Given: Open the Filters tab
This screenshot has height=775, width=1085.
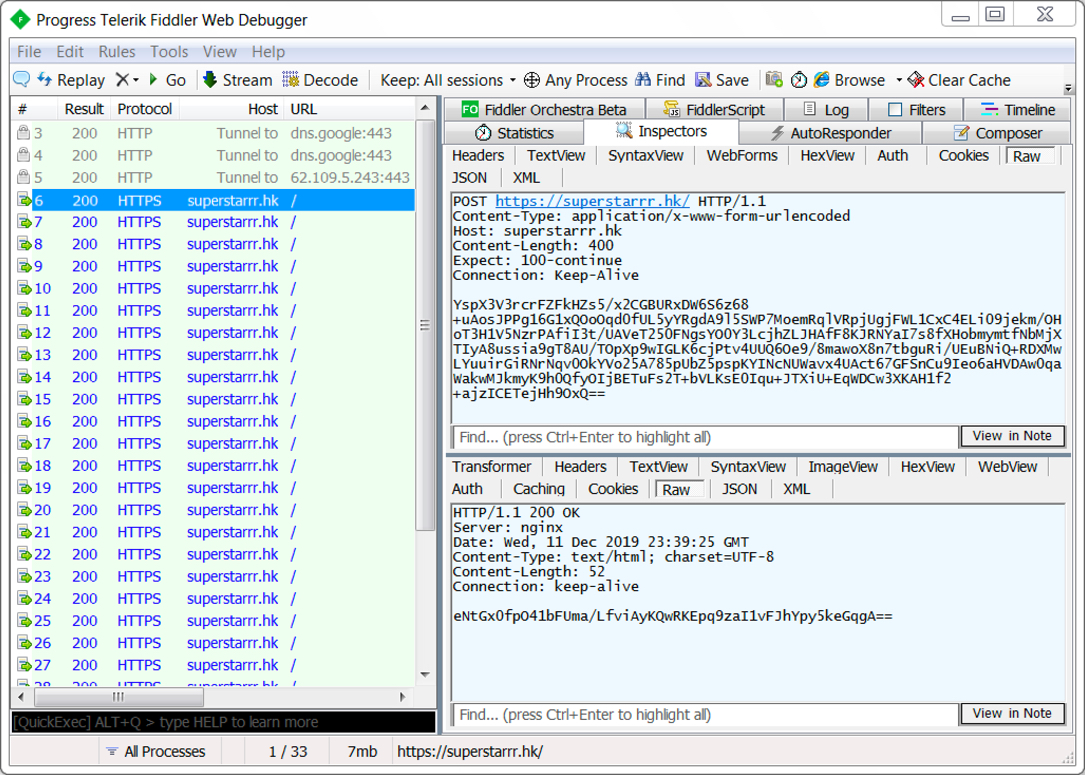Looking at the screenshot, I should click(x=916, y=110).
